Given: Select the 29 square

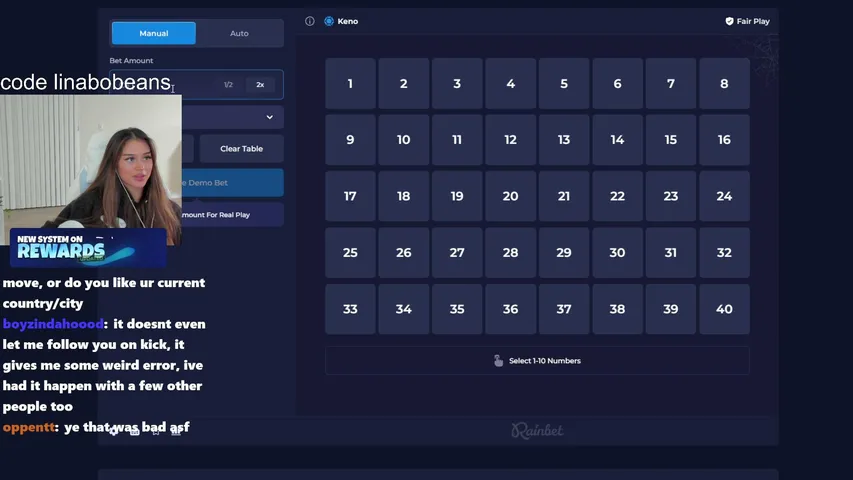Looking at the screenshot, I should tap(564, 253).
